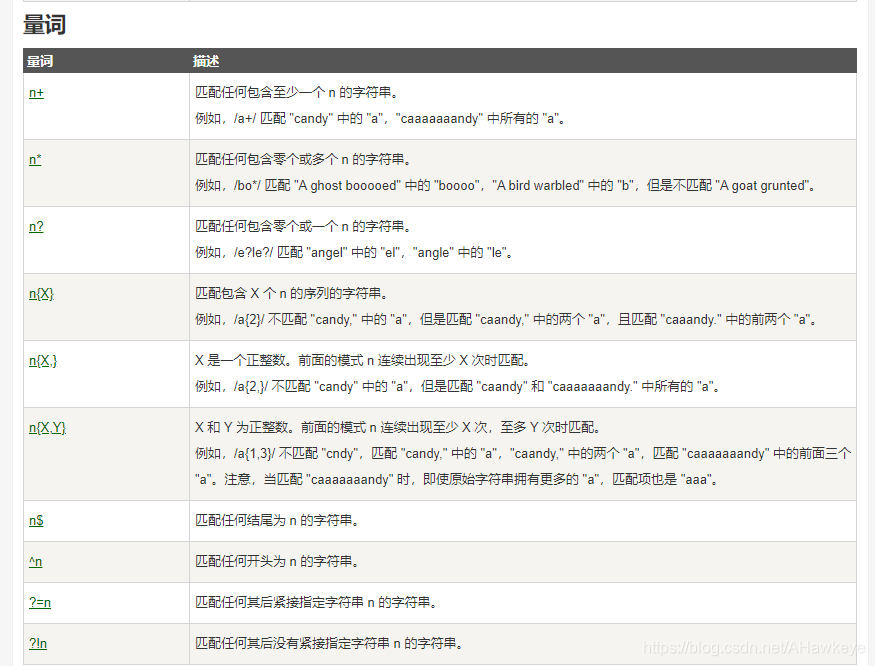Click the 描述 column header
This screenshot has height=666, width=875.
(206, 61)
